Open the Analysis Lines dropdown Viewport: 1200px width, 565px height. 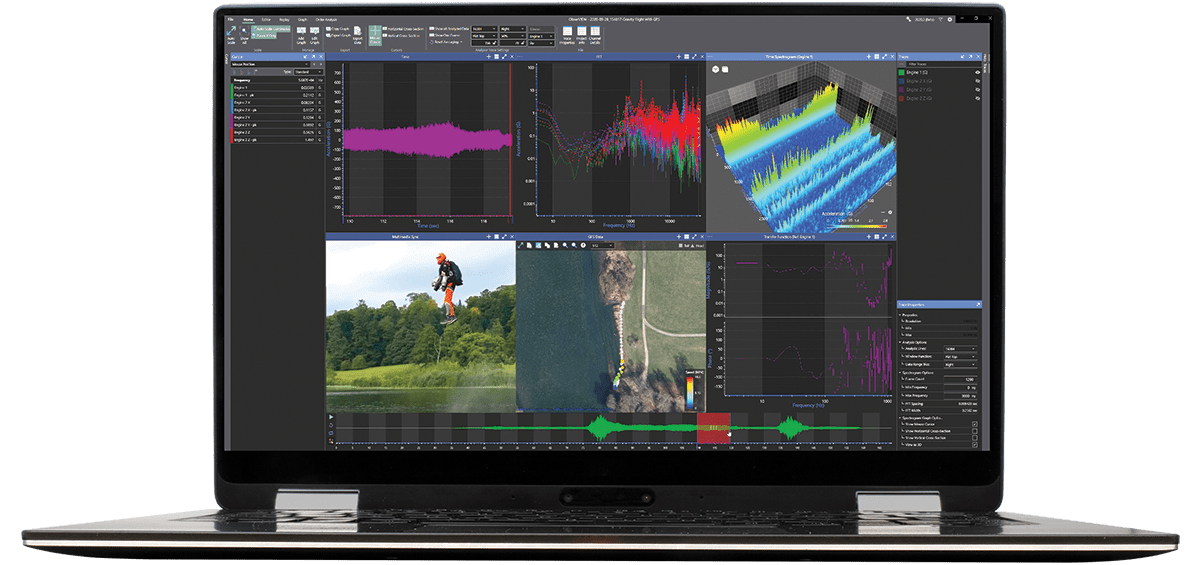[960, 349]
